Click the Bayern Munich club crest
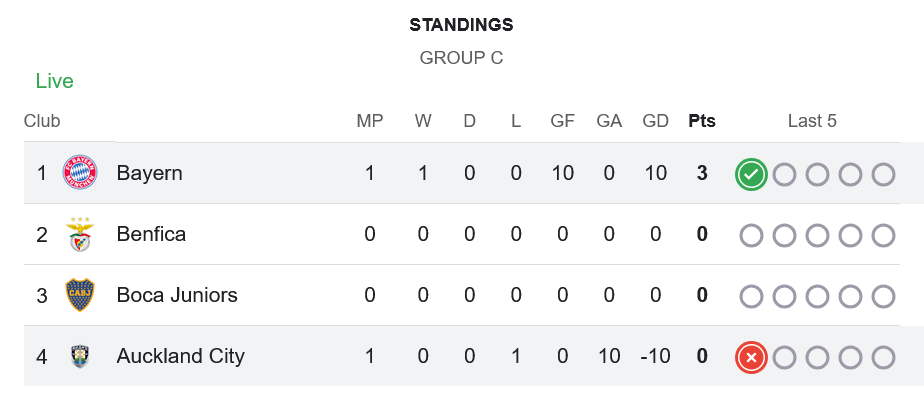 (x=80, y=173)
